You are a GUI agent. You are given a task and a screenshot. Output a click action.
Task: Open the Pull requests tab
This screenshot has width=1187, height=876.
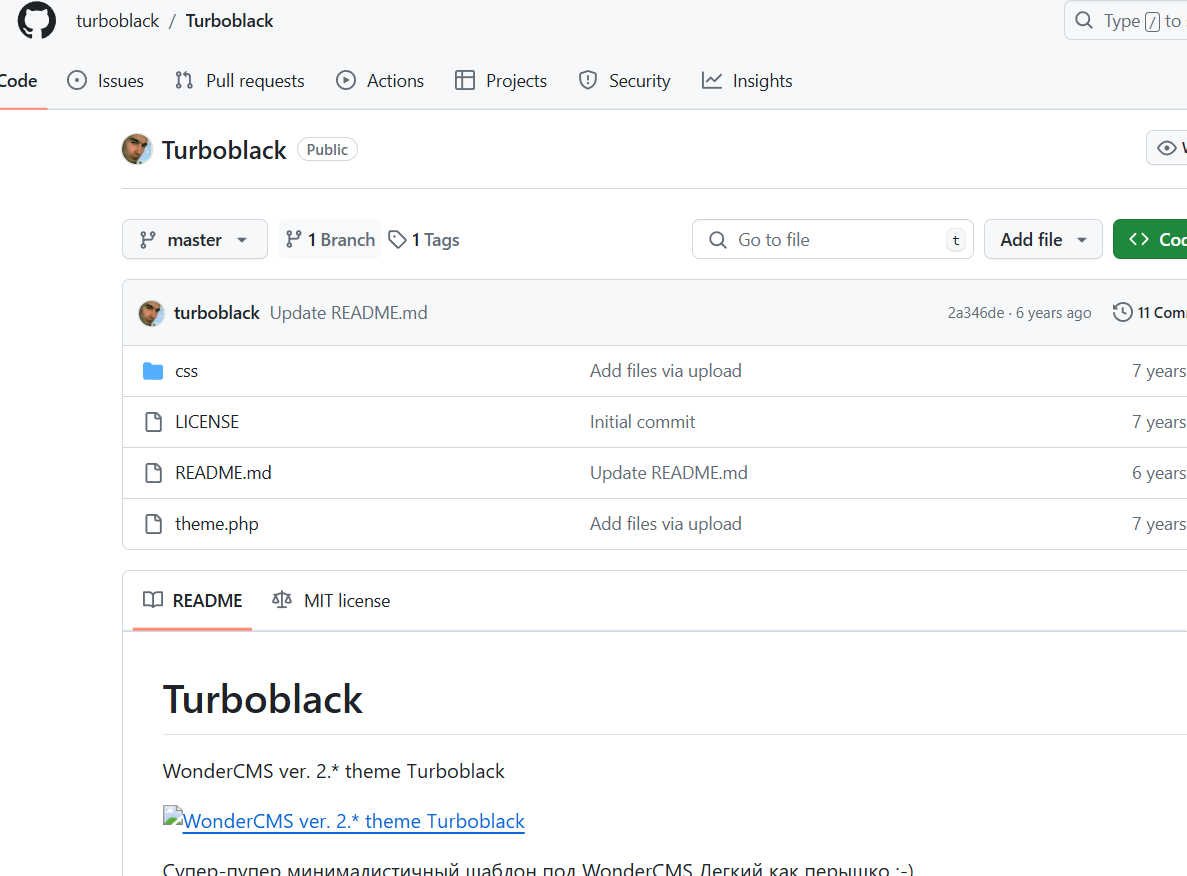[x=239, y=80]
